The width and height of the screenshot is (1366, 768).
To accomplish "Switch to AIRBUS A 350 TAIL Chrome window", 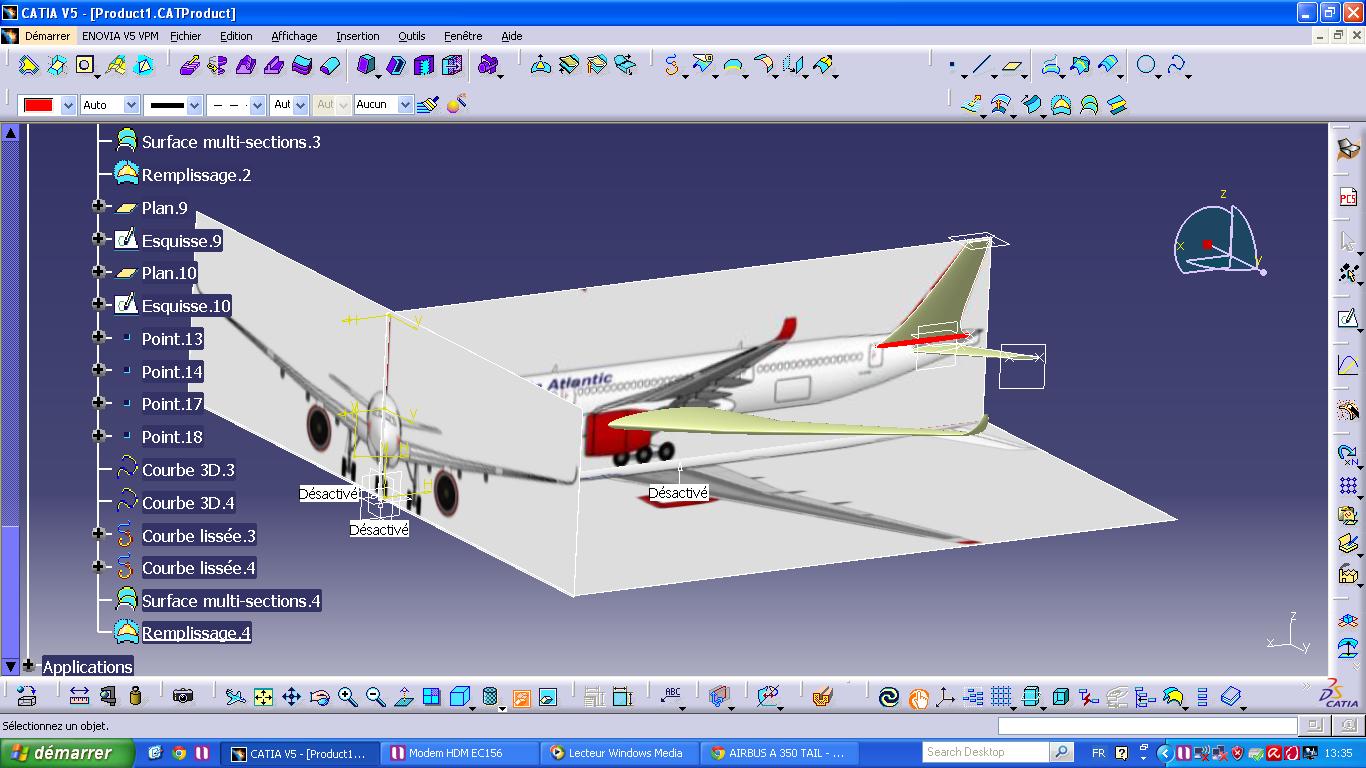I will tap(778, 753).
